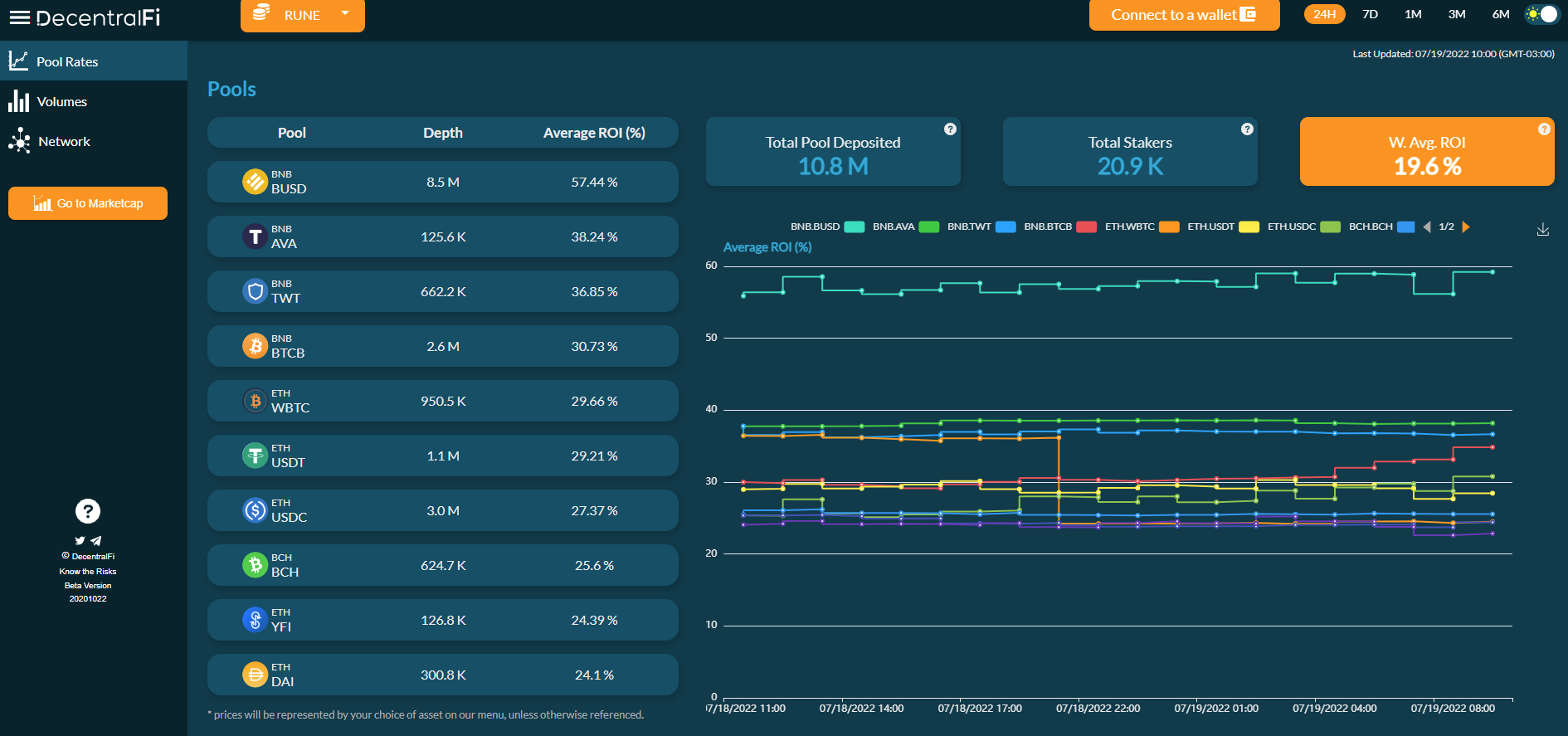Click the YFI token icon
1568x736 pixels.
point(255,620)
